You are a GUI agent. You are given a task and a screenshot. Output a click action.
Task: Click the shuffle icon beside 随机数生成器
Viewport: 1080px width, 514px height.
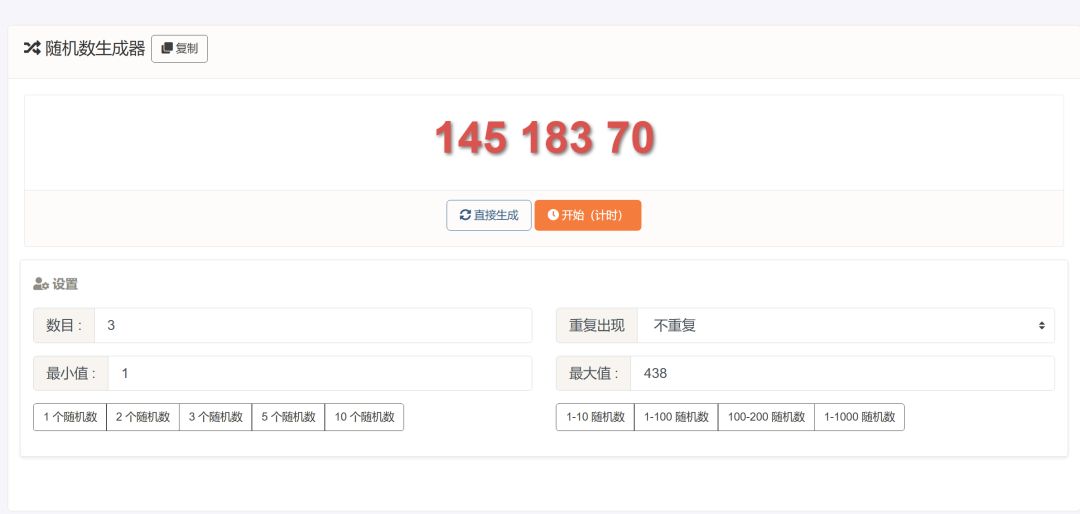tap(32, 48)
